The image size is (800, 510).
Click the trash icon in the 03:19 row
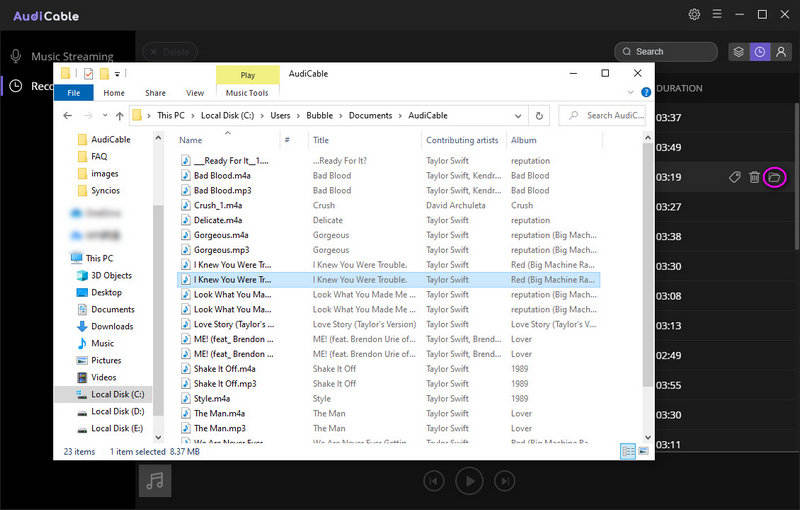(x=754, y=177)
